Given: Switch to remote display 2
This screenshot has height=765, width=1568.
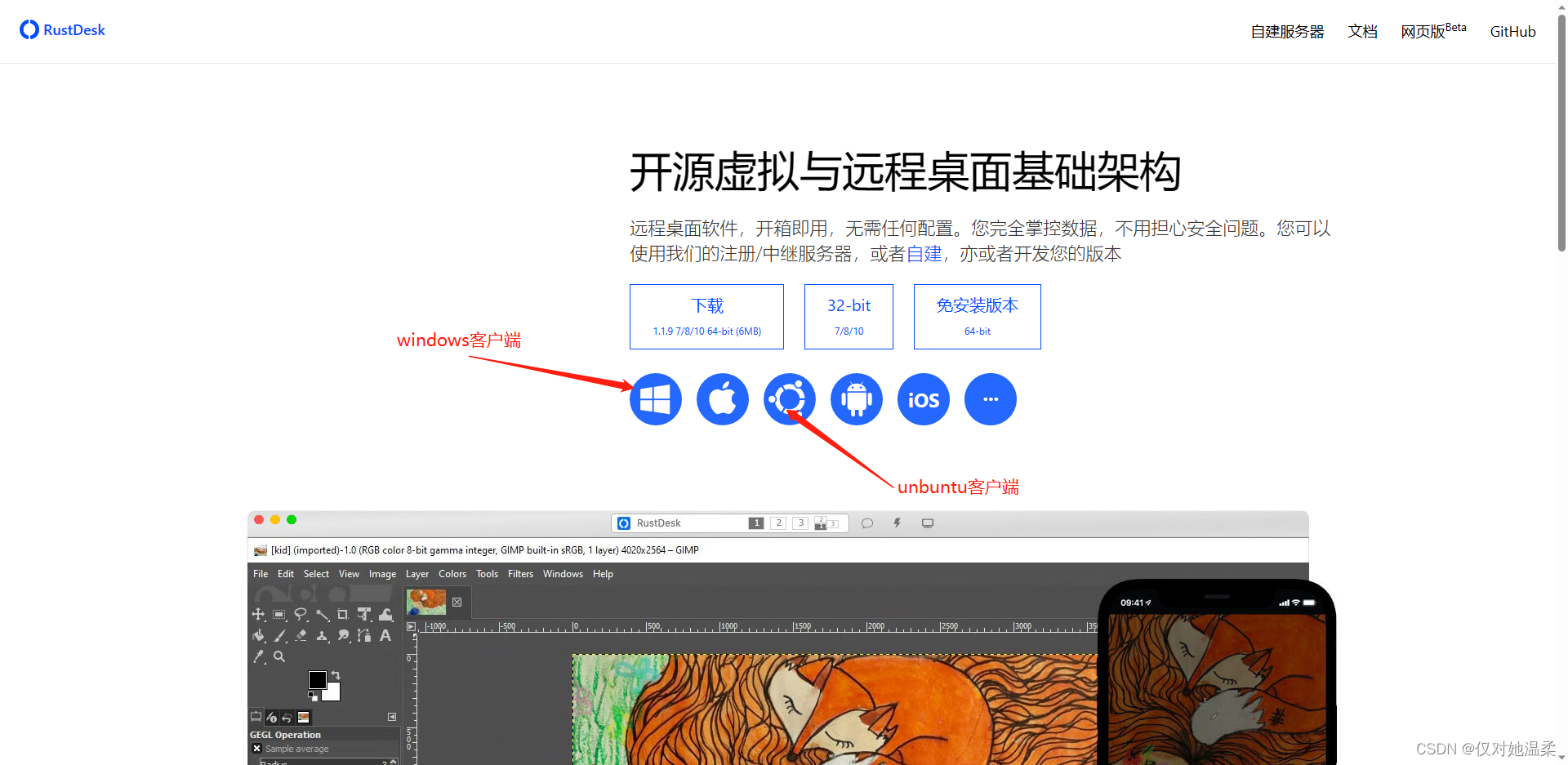Looking at the screenshot, I should pyautogui.click(x=778, y=523).
